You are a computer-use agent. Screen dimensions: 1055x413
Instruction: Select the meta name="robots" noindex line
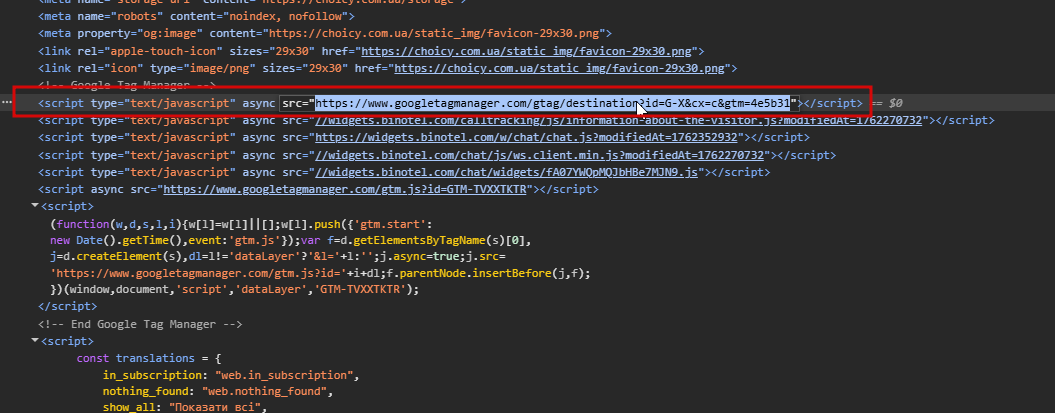196,16
